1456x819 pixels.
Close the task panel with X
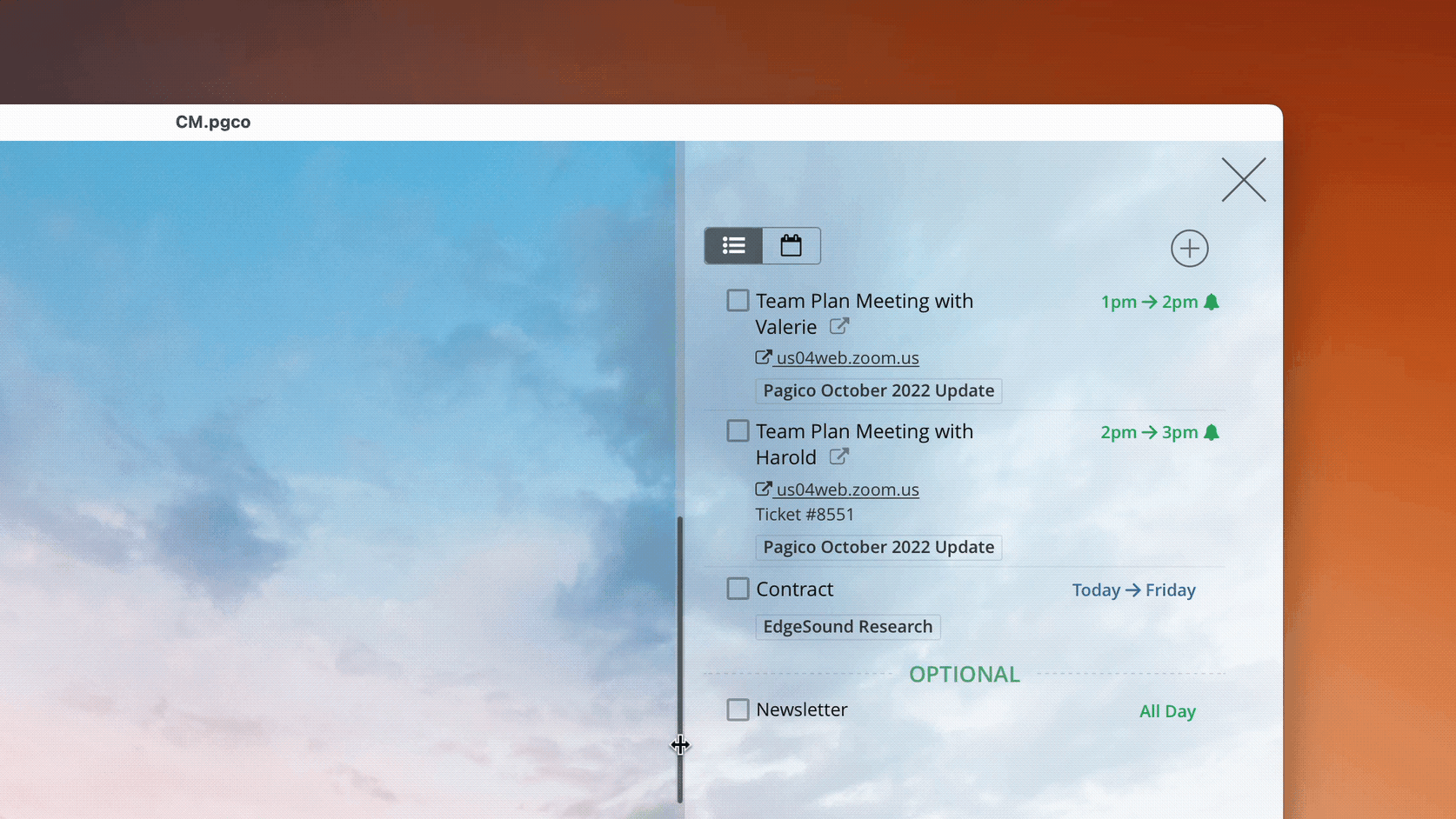(x=1244, y=180)
